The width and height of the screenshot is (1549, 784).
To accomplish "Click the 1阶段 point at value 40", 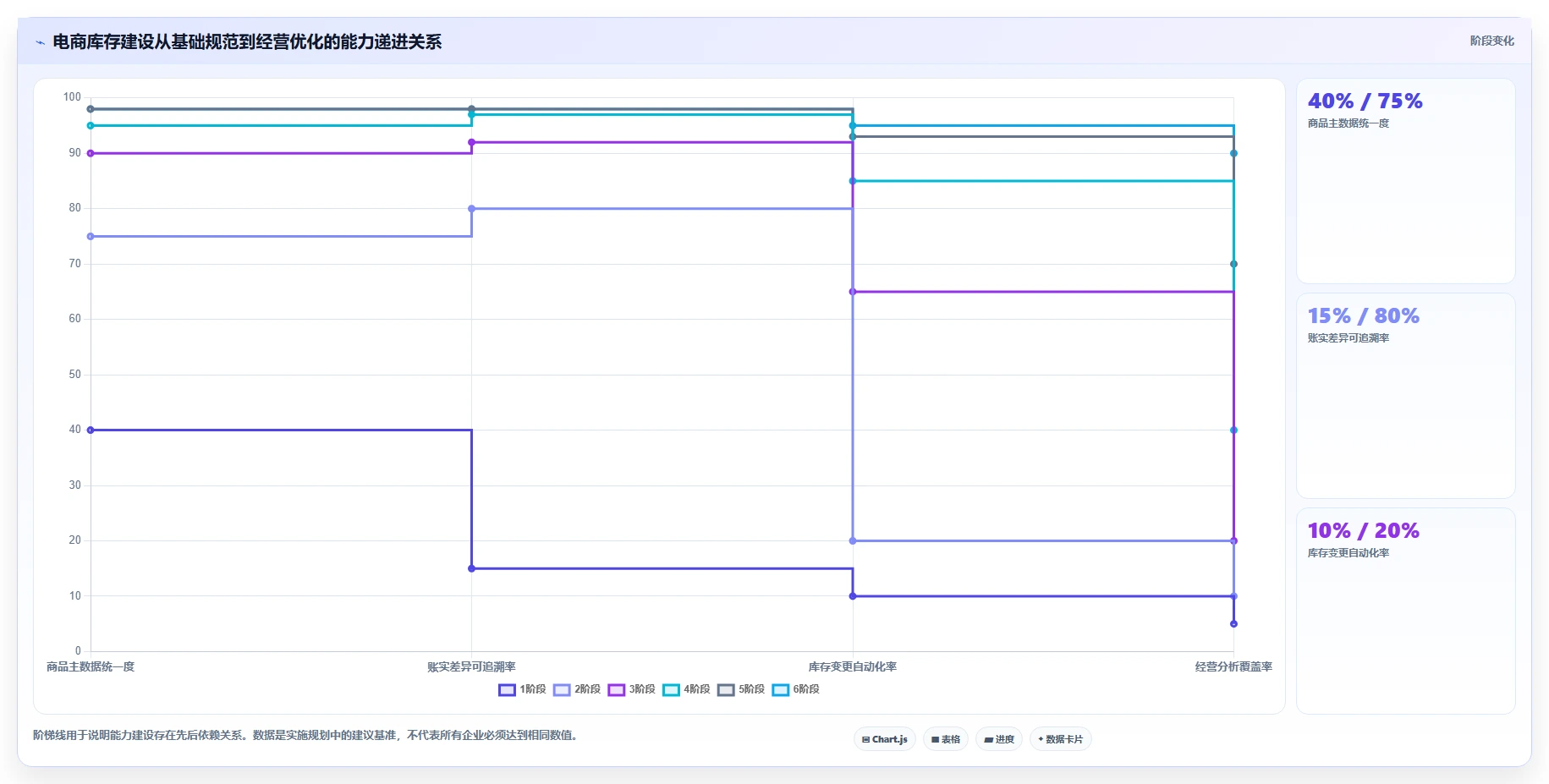I will (x=91, y=430).
